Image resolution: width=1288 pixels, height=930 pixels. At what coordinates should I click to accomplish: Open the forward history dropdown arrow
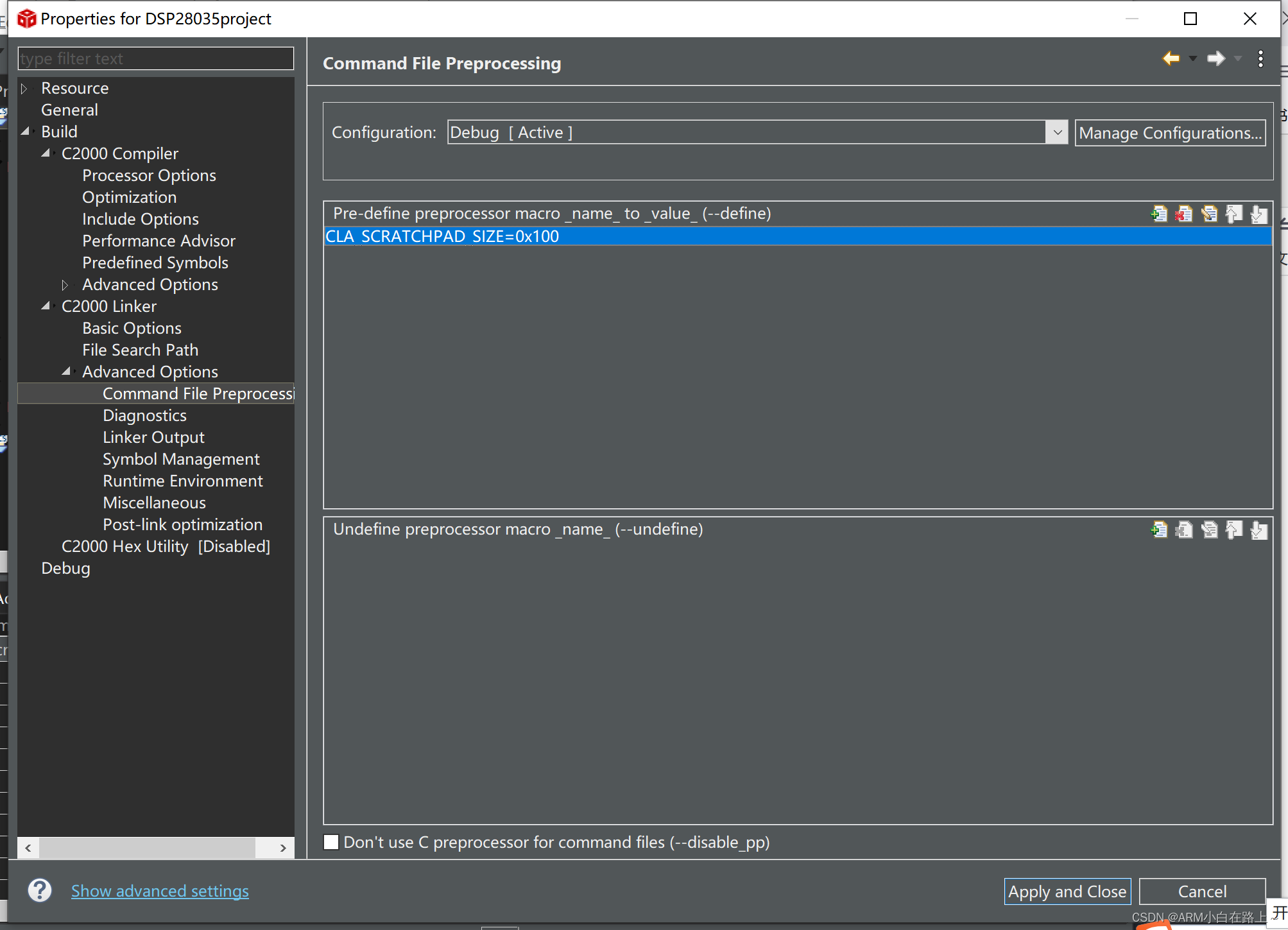pos(1238,58)
